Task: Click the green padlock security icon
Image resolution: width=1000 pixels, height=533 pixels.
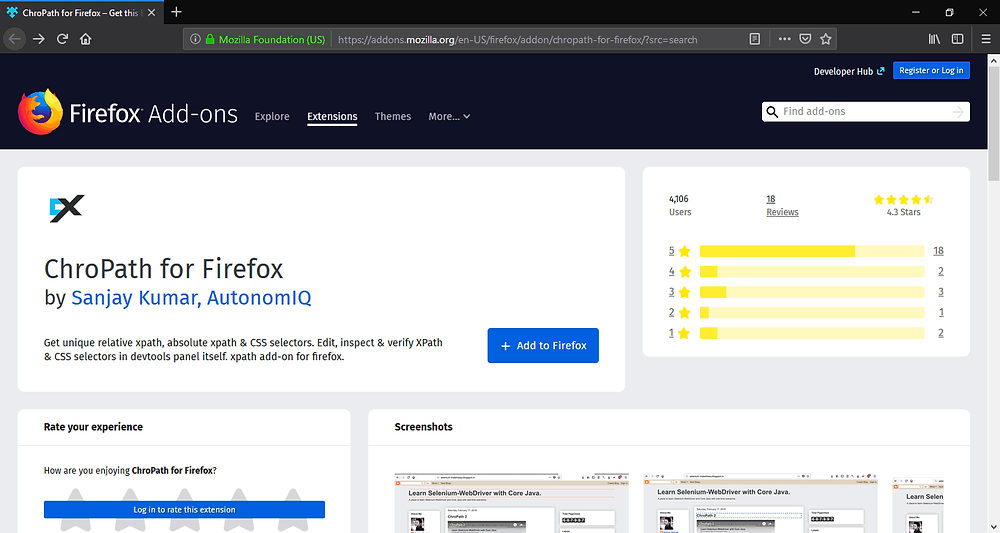Action: click(210, 39)
